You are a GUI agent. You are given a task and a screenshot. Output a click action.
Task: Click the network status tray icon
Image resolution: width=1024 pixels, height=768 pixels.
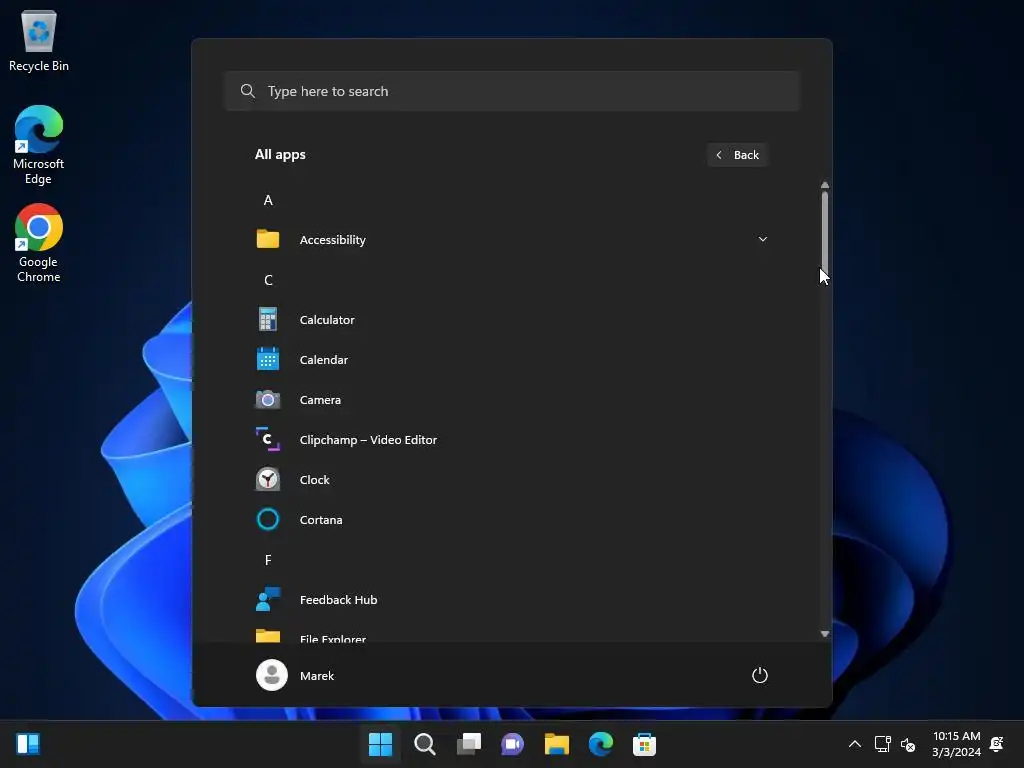click(x=882, y=743)
